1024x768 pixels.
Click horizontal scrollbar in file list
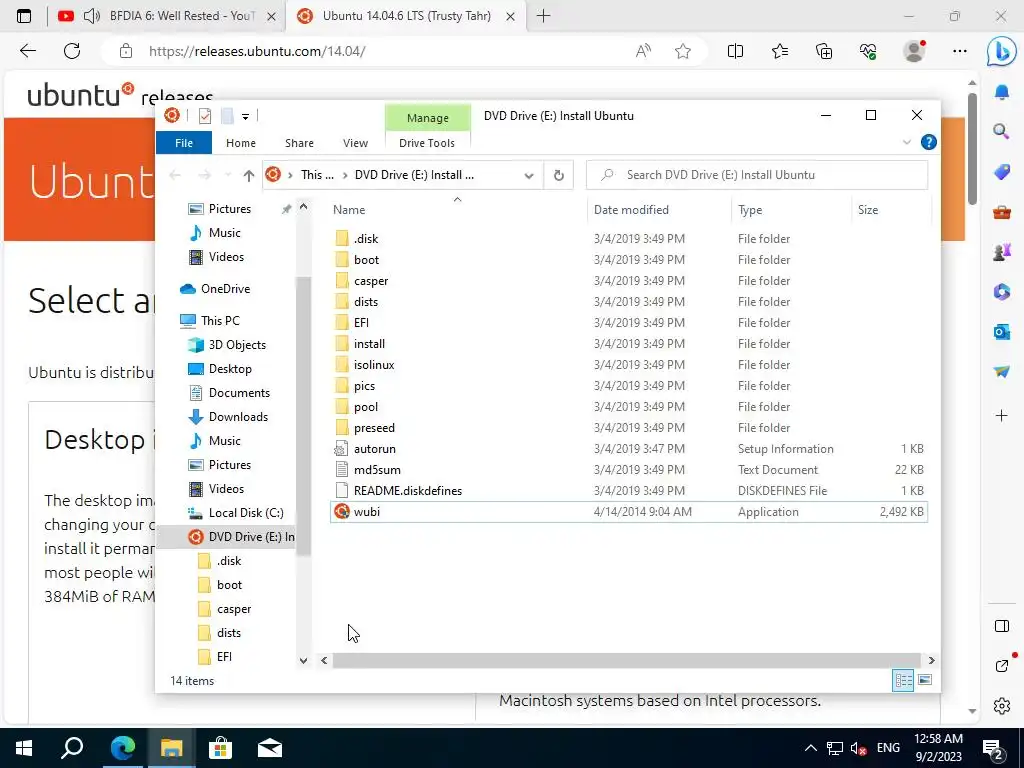[x=626, y=660]
